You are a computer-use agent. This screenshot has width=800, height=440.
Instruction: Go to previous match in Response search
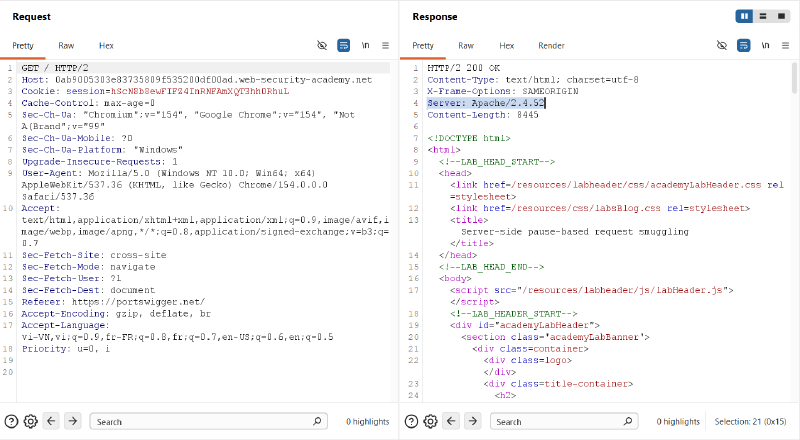[451, 421]
